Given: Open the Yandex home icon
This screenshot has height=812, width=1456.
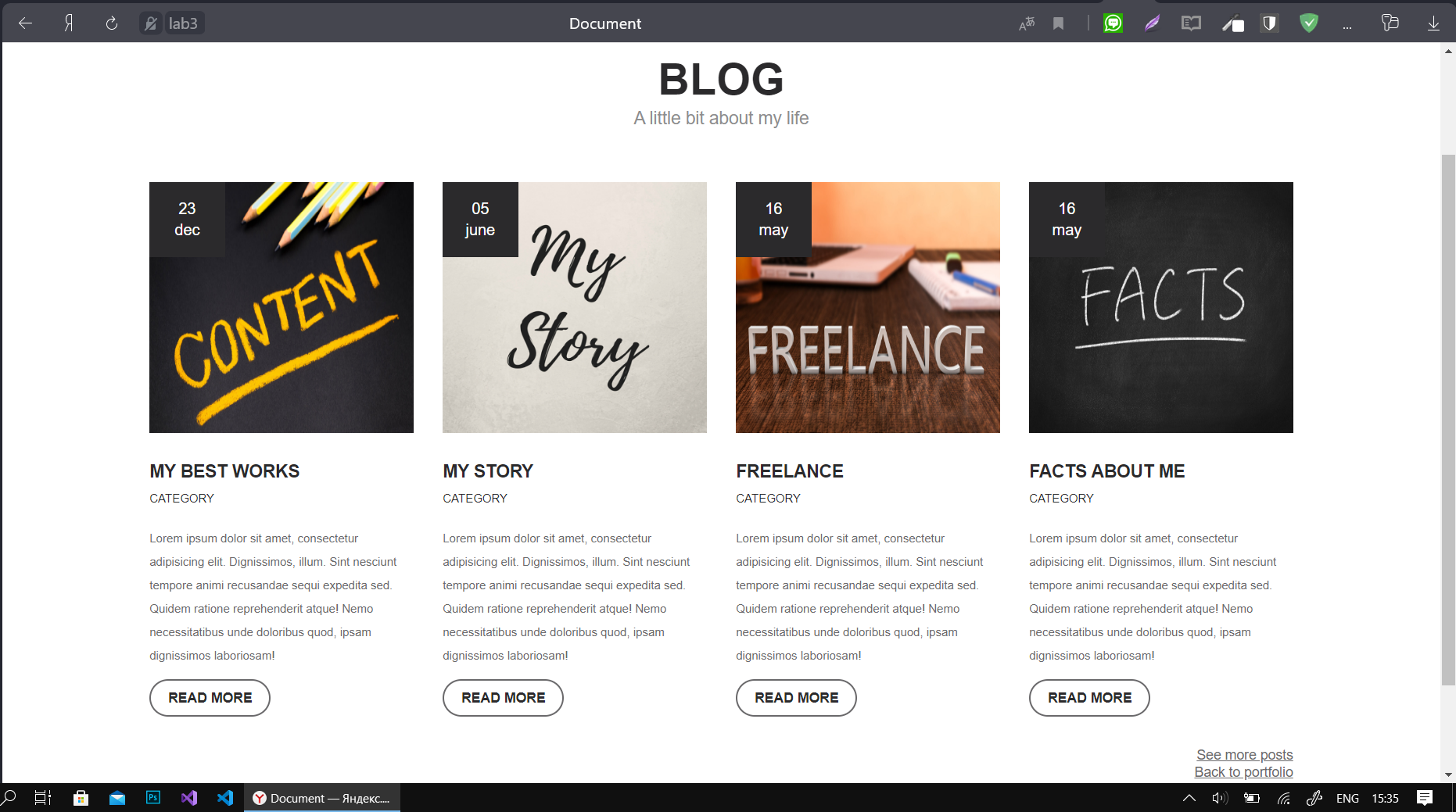Looking at the screenshot, I should click(x=69, y=23).
